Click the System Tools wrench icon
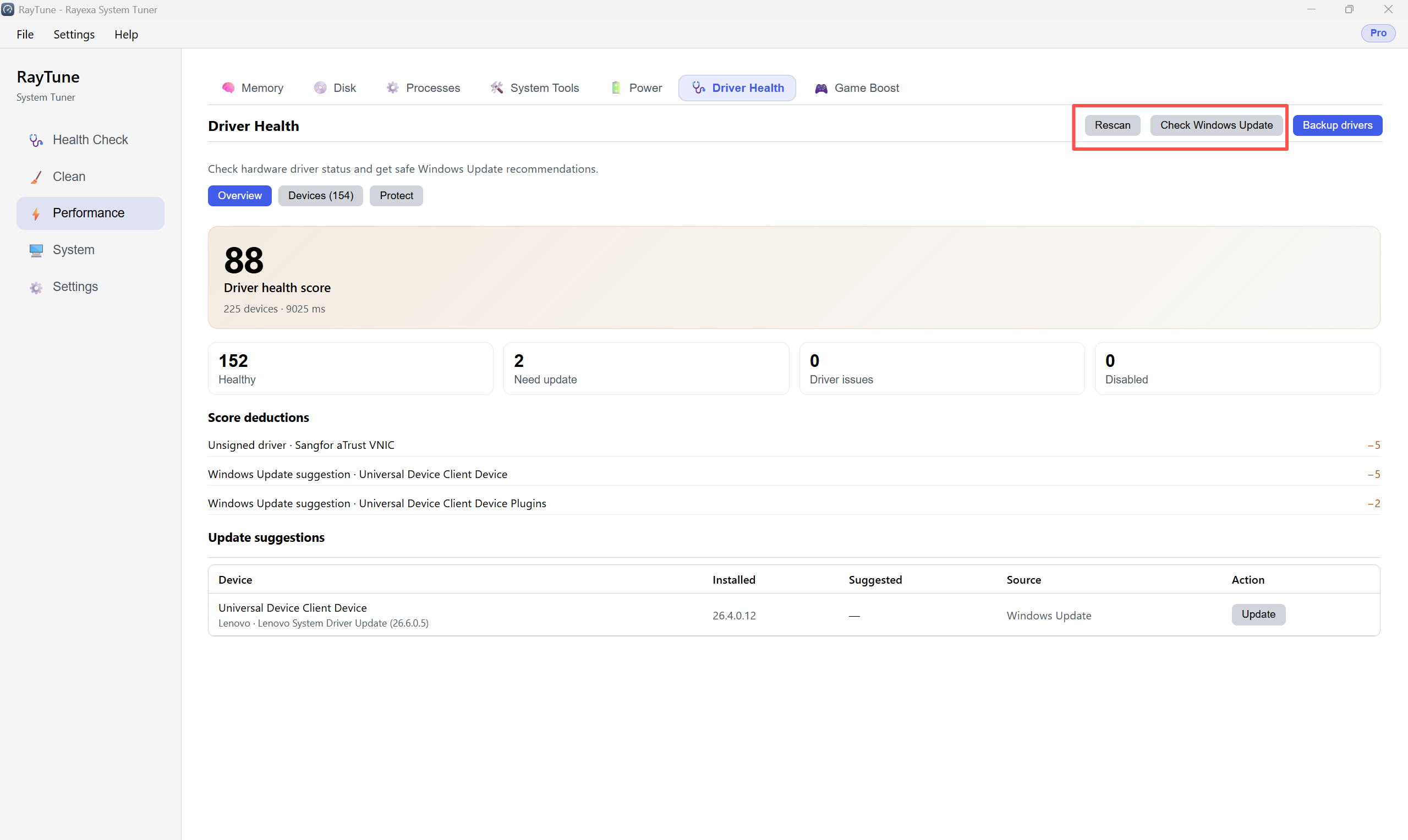This screenshot has width=1408, height=840. coord(497,87)
